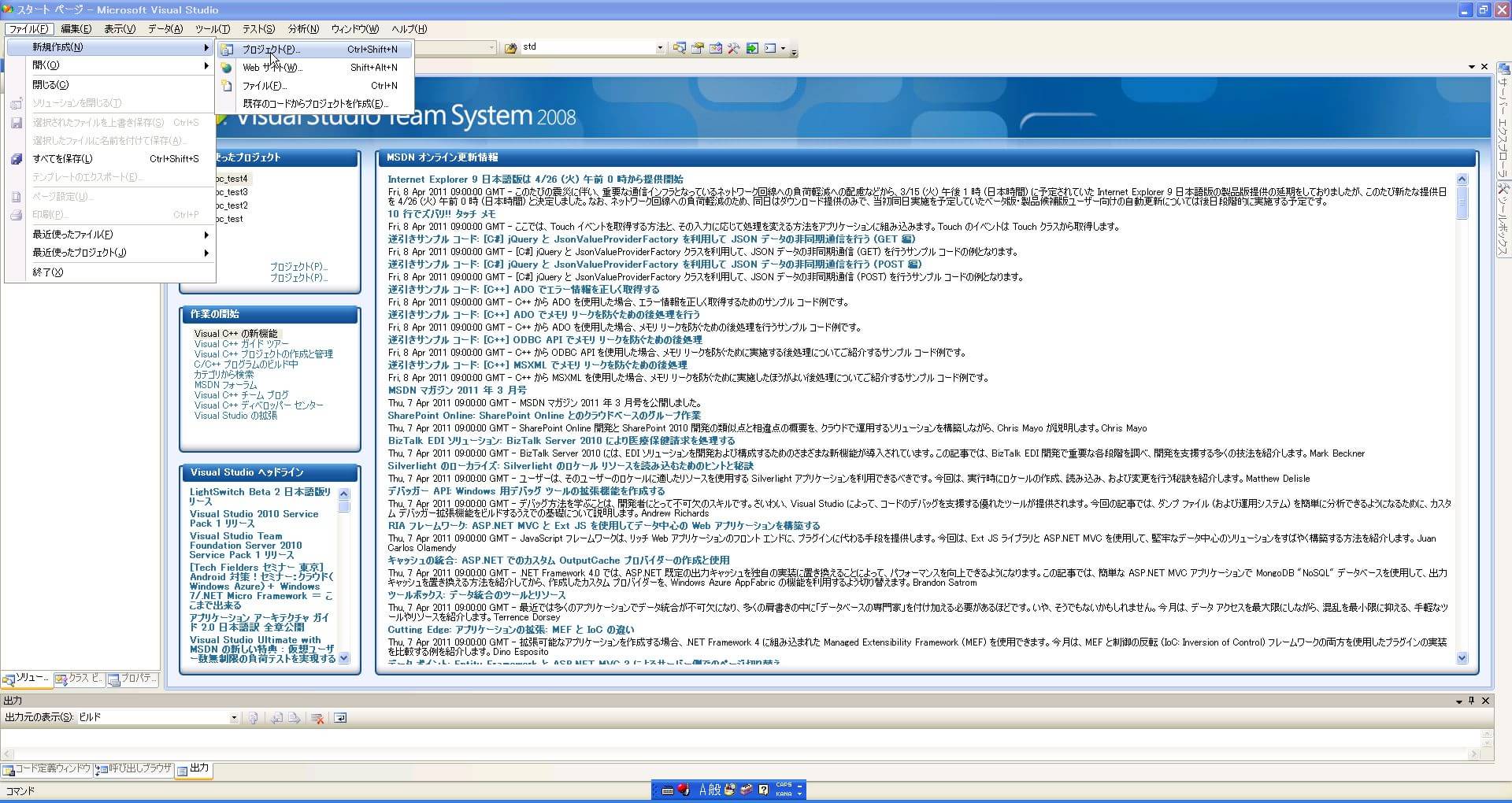Click Go to Previous Message output icon

[276, 718]
